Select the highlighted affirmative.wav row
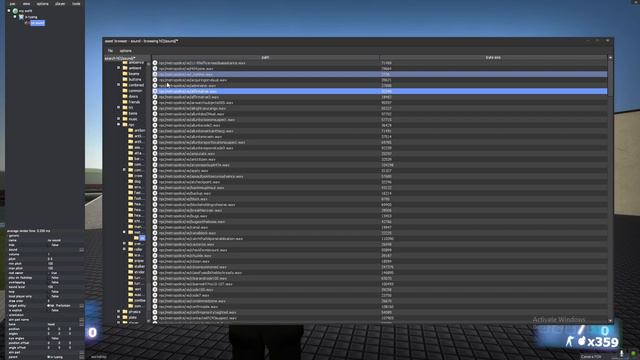 click(380, 91)
